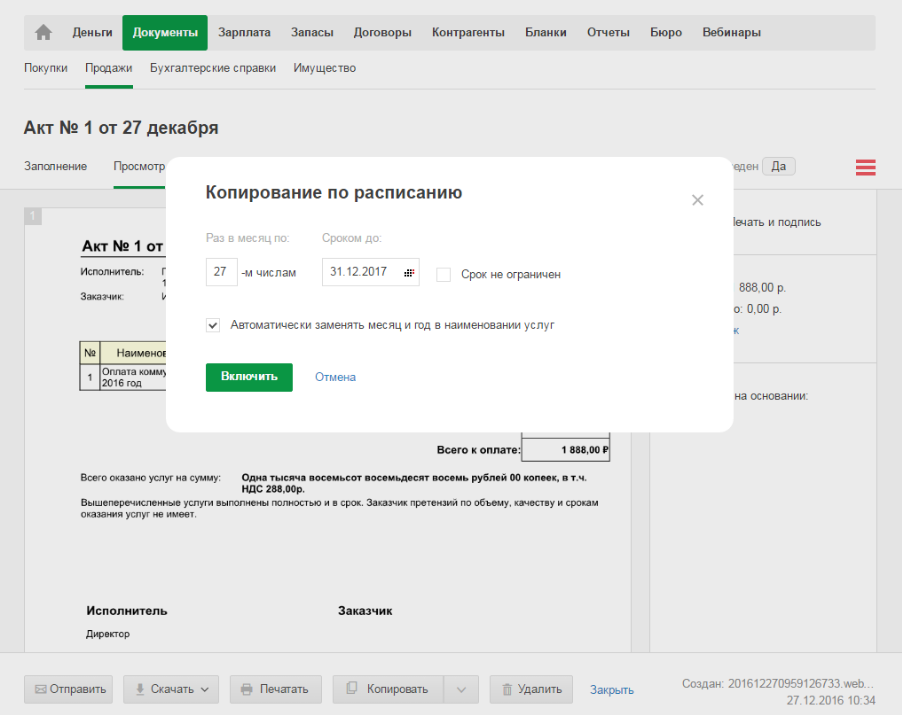This screenshot has width=902, height=715.
Task: Click the page number 1 marker
Action: tap(33, 216)
